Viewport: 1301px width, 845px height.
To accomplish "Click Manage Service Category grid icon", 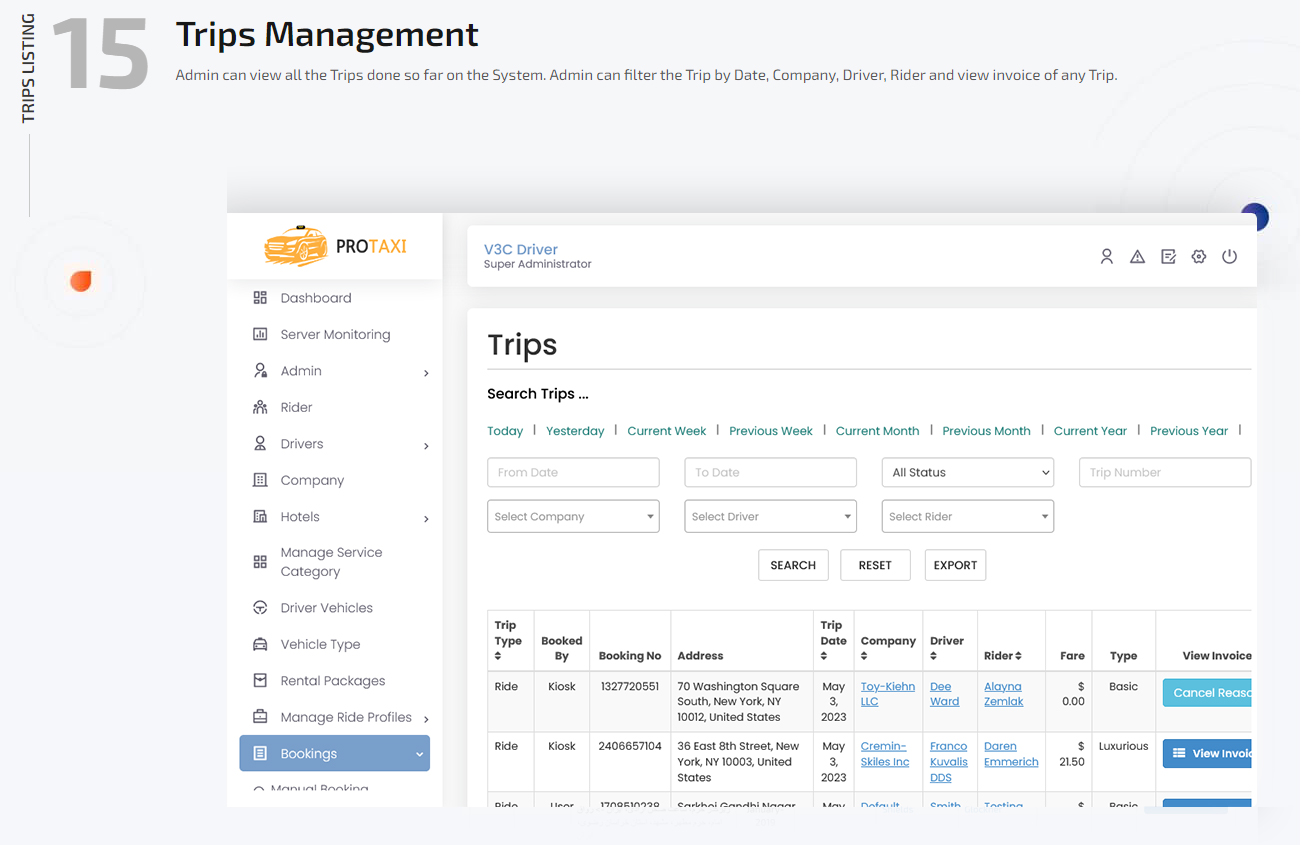I will tap(260, 562).
